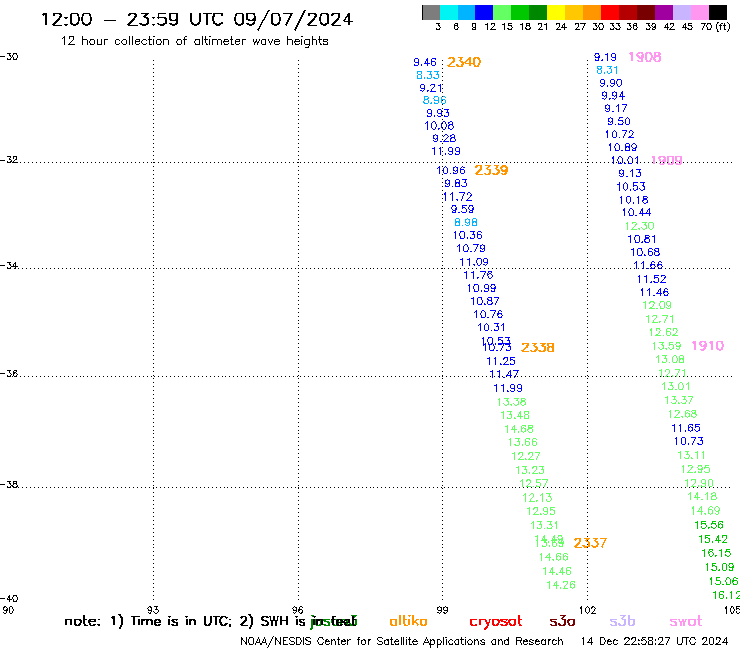
Task: Click orange pass number 2340
Action: pos(464,62)
